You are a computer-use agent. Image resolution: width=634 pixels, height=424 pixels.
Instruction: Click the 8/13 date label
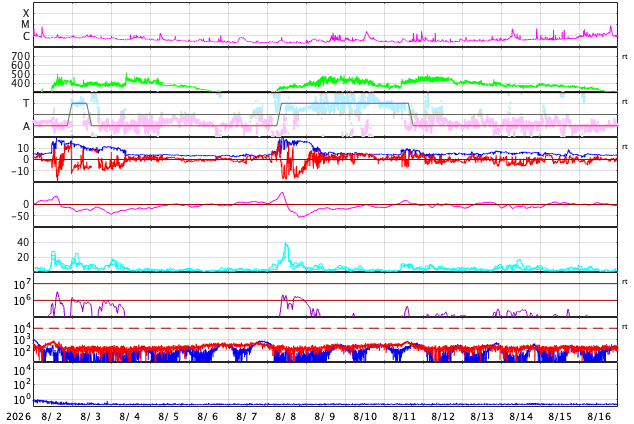[482, 416]
